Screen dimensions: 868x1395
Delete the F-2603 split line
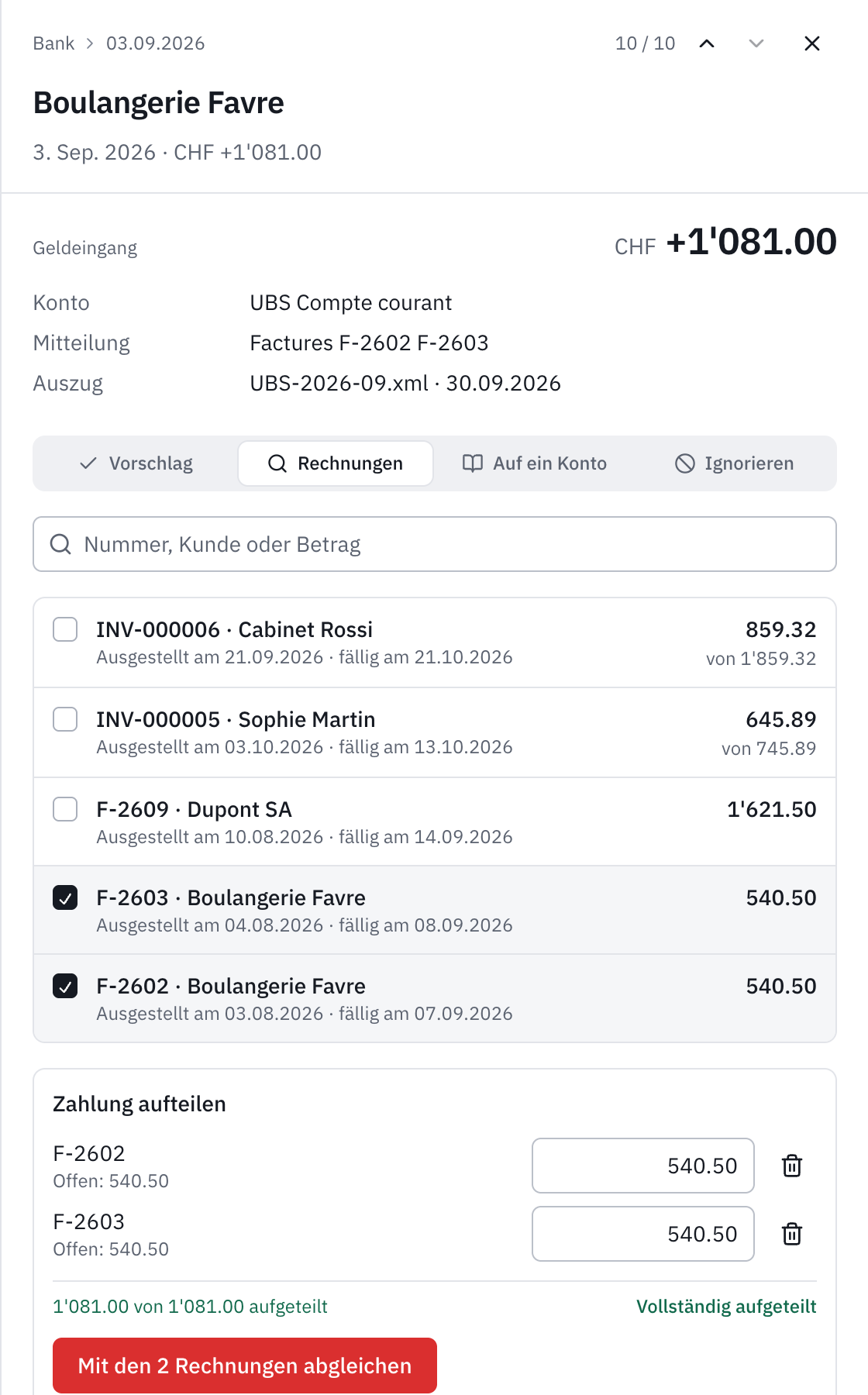pos(792,1234)
